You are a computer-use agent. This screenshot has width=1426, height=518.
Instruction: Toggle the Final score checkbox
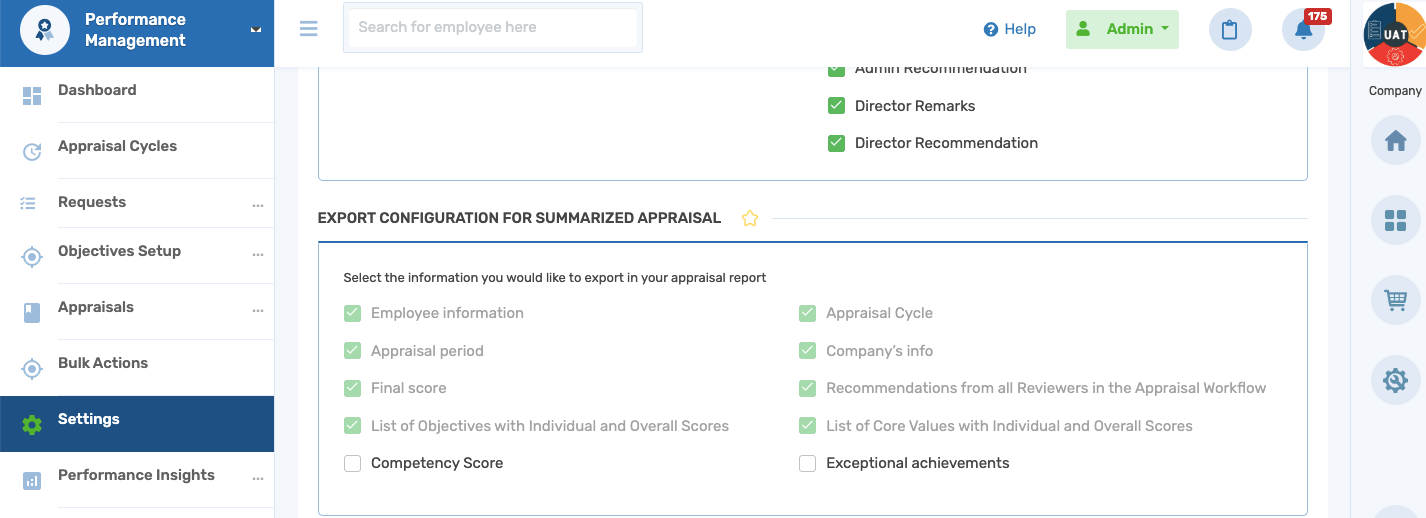[x=352, y=388]
